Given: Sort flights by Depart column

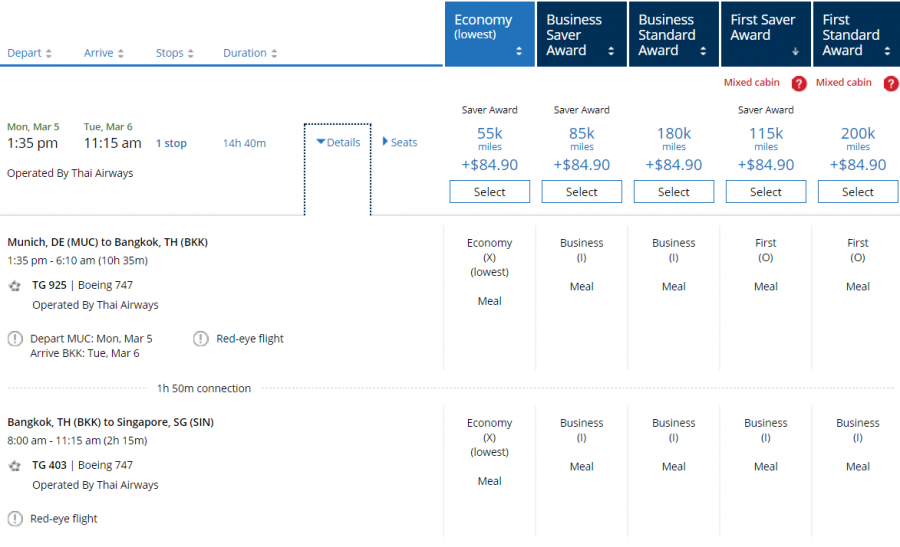Looking at the screenshot, I should 29,53.
